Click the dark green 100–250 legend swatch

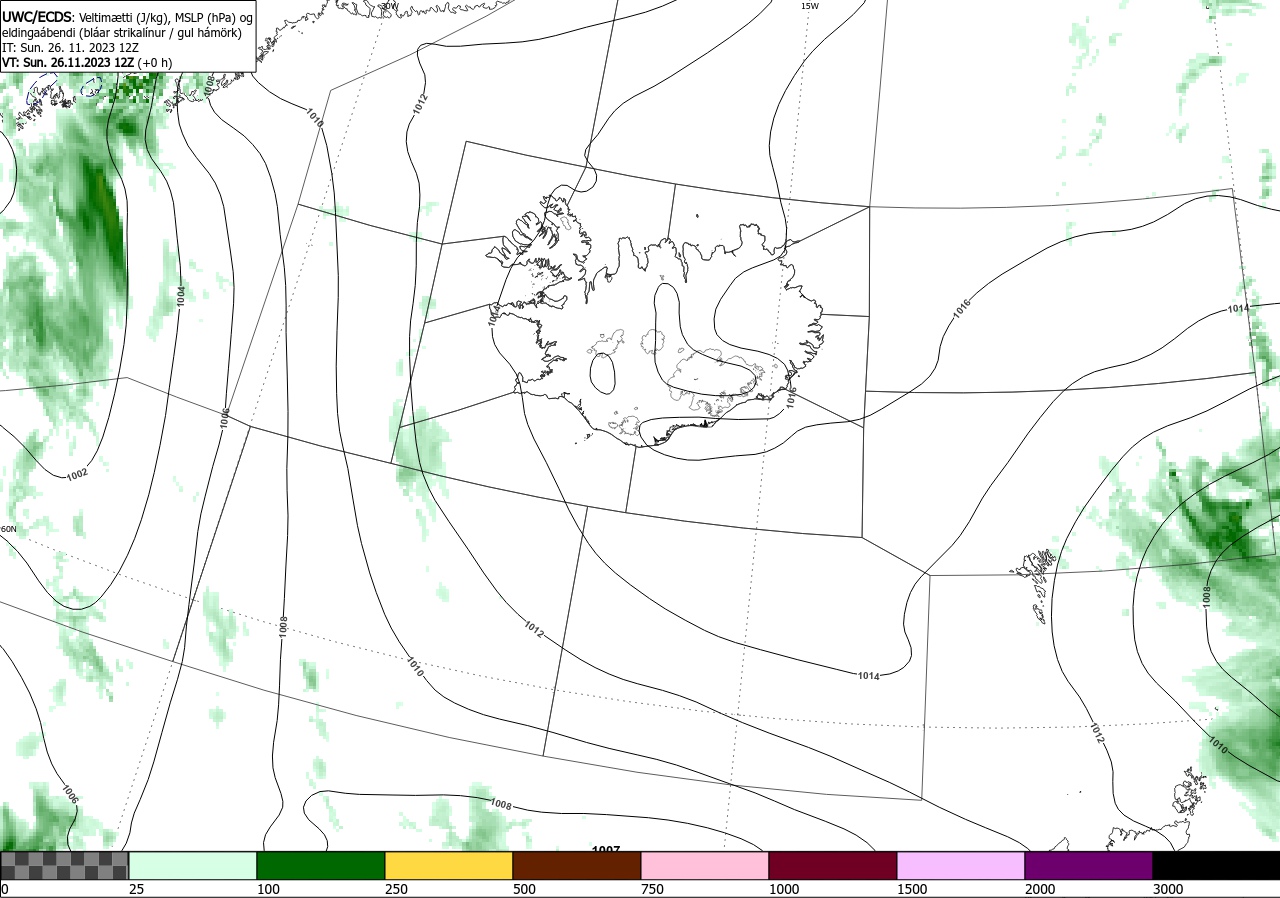(x=321, y=866)
